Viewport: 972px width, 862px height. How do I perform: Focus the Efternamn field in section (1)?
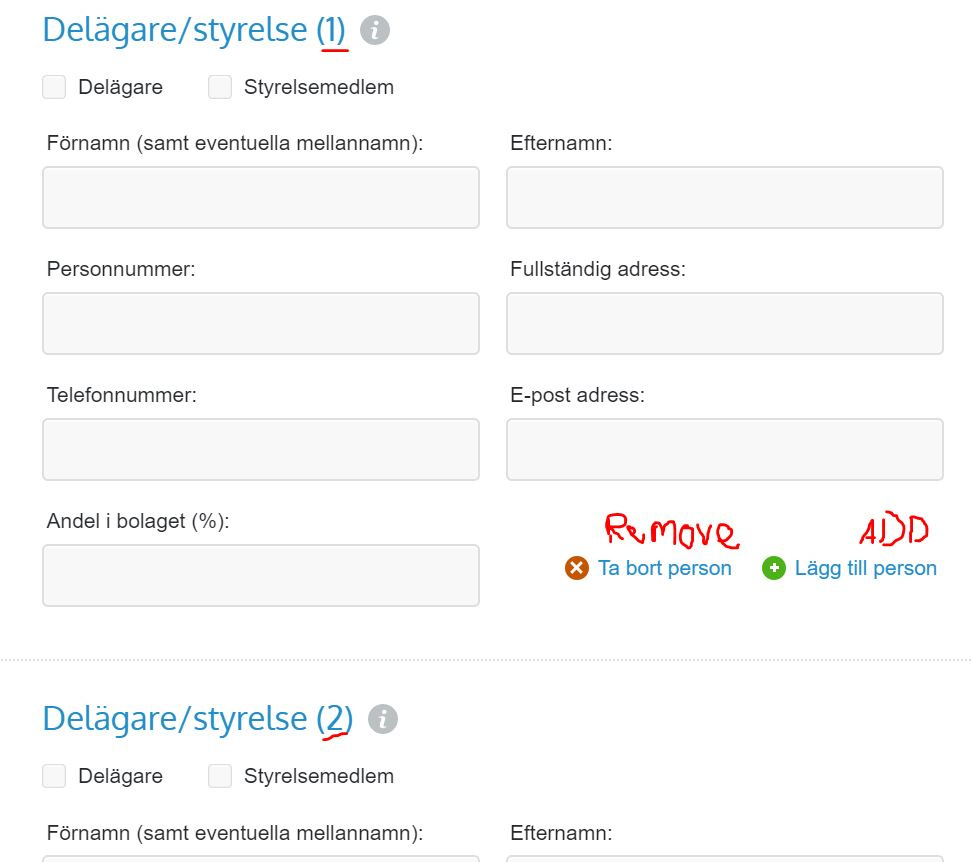click(725, 197)
